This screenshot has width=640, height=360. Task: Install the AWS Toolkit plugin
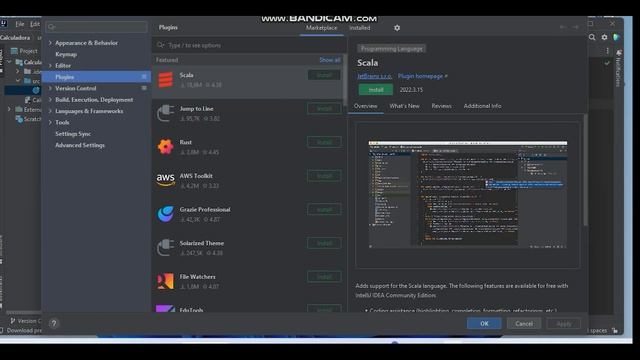[x=324, y=176]
